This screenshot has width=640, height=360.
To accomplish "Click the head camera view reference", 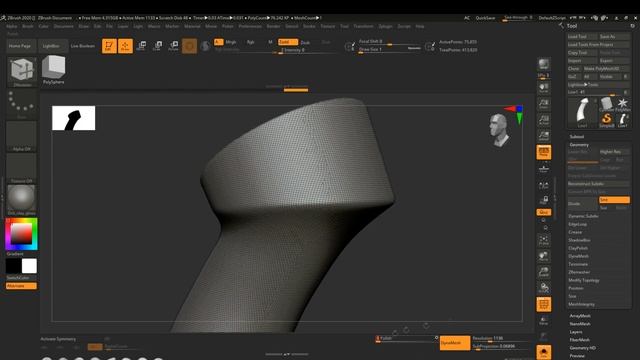I will (x=500, y=130).
